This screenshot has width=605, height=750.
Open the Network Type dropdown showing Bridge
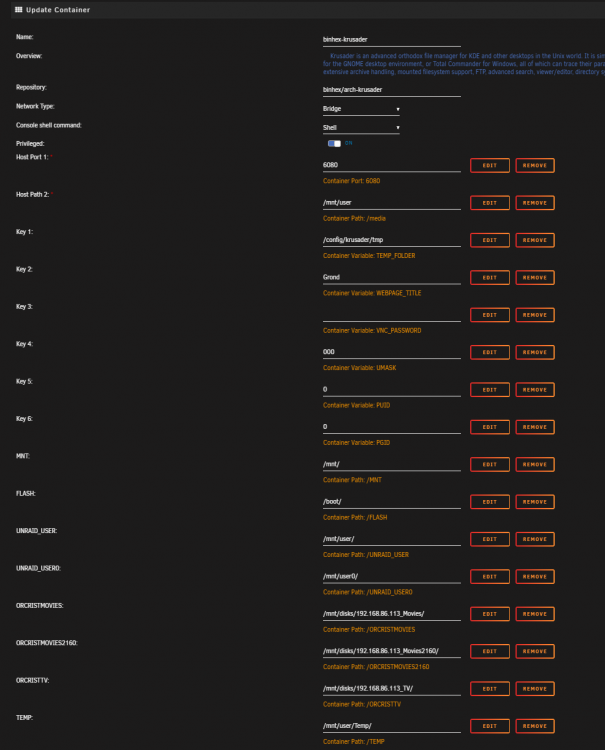pyautogui.click(x=361, y=109)
